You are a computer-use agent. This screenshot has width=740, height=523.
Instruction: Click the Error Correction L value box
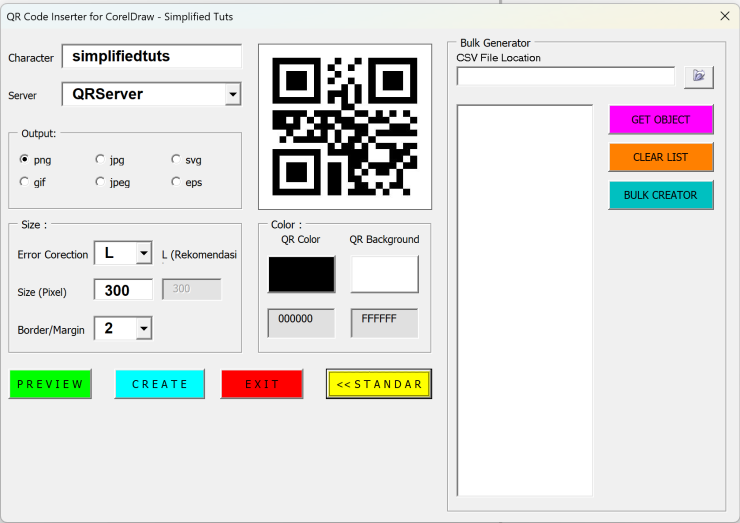click(116, 253)
